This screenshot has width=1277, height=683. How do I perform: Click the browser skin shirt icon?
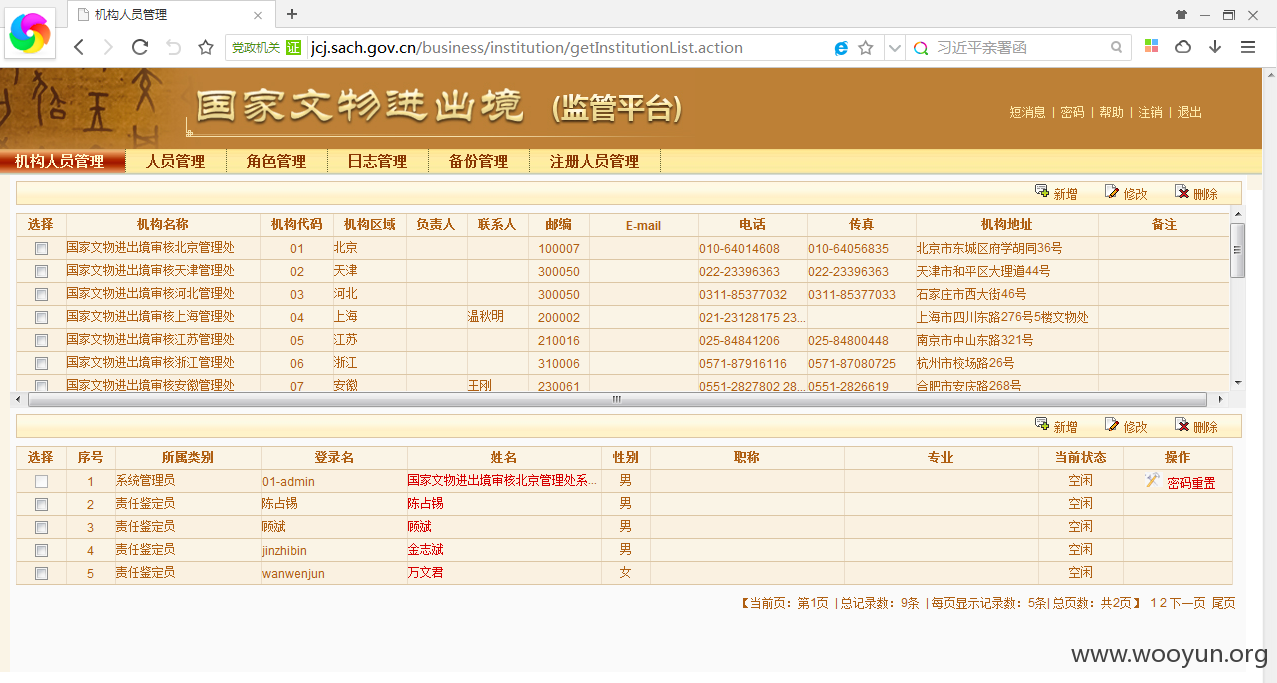click(x=1181, y=15)
